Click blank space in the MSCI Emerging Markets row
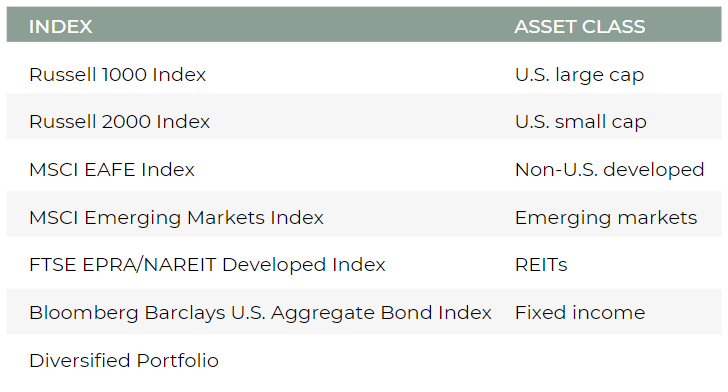The width and height of the screenshot is (728, 392). [418, 214]
